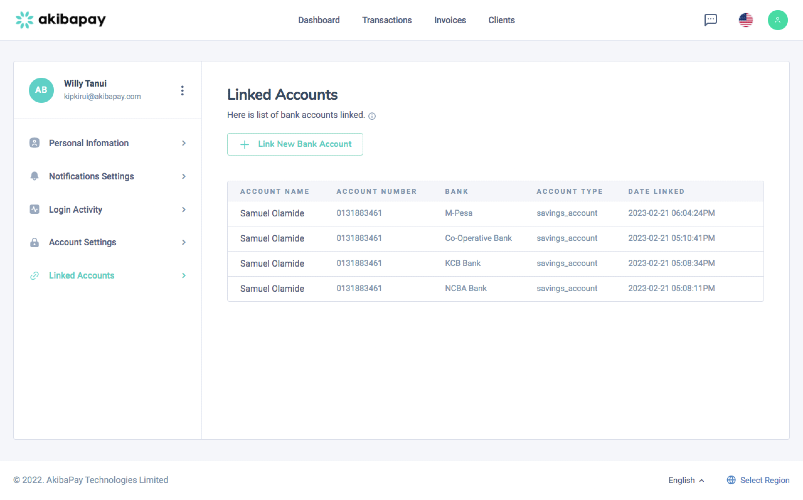Viewport: 803px width, 500px height.
Task: Click the Co-Operative Bank cell
Action: click(478, 238)
